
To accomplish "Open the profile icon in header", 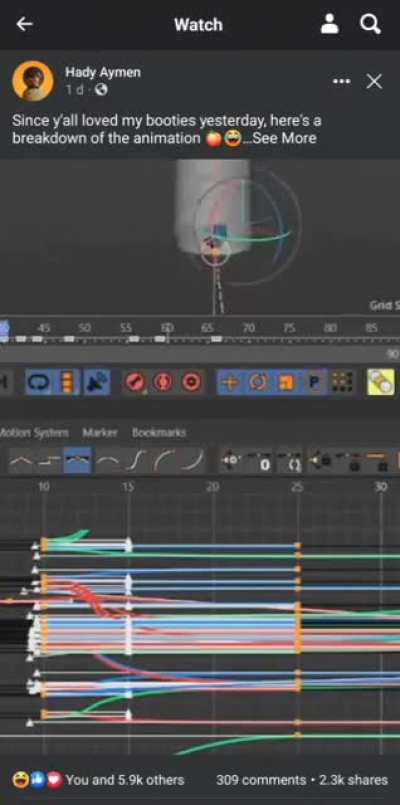I will coord(330,24).
